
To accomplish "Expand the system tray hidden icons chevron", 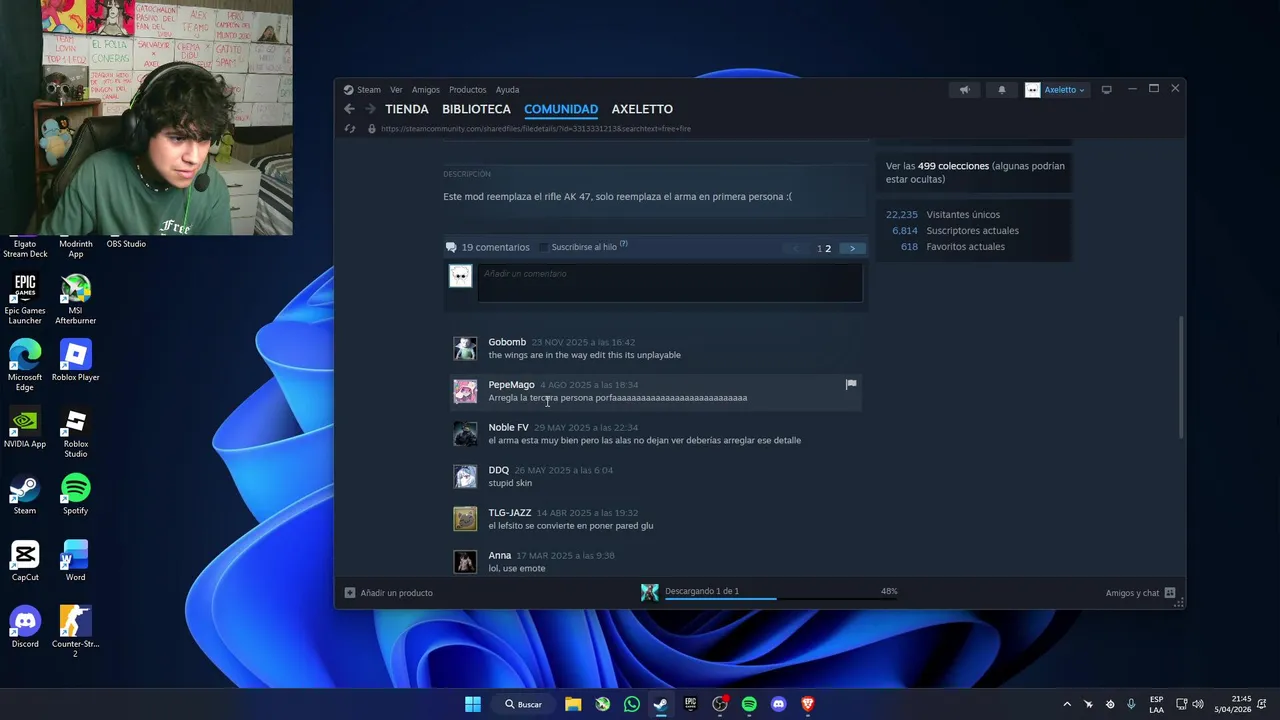I will [1067, 704].
